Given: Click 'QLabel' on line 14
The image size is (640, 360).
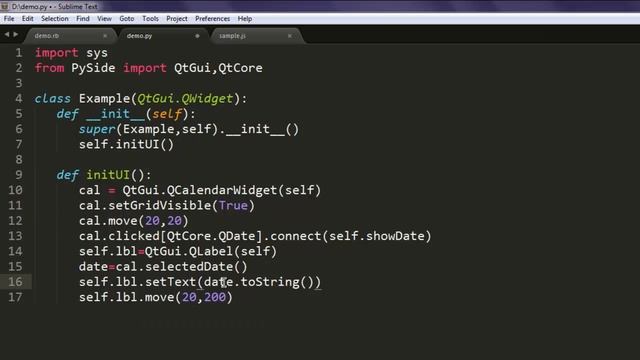Looking at the screenshot, I should point(211,251).
